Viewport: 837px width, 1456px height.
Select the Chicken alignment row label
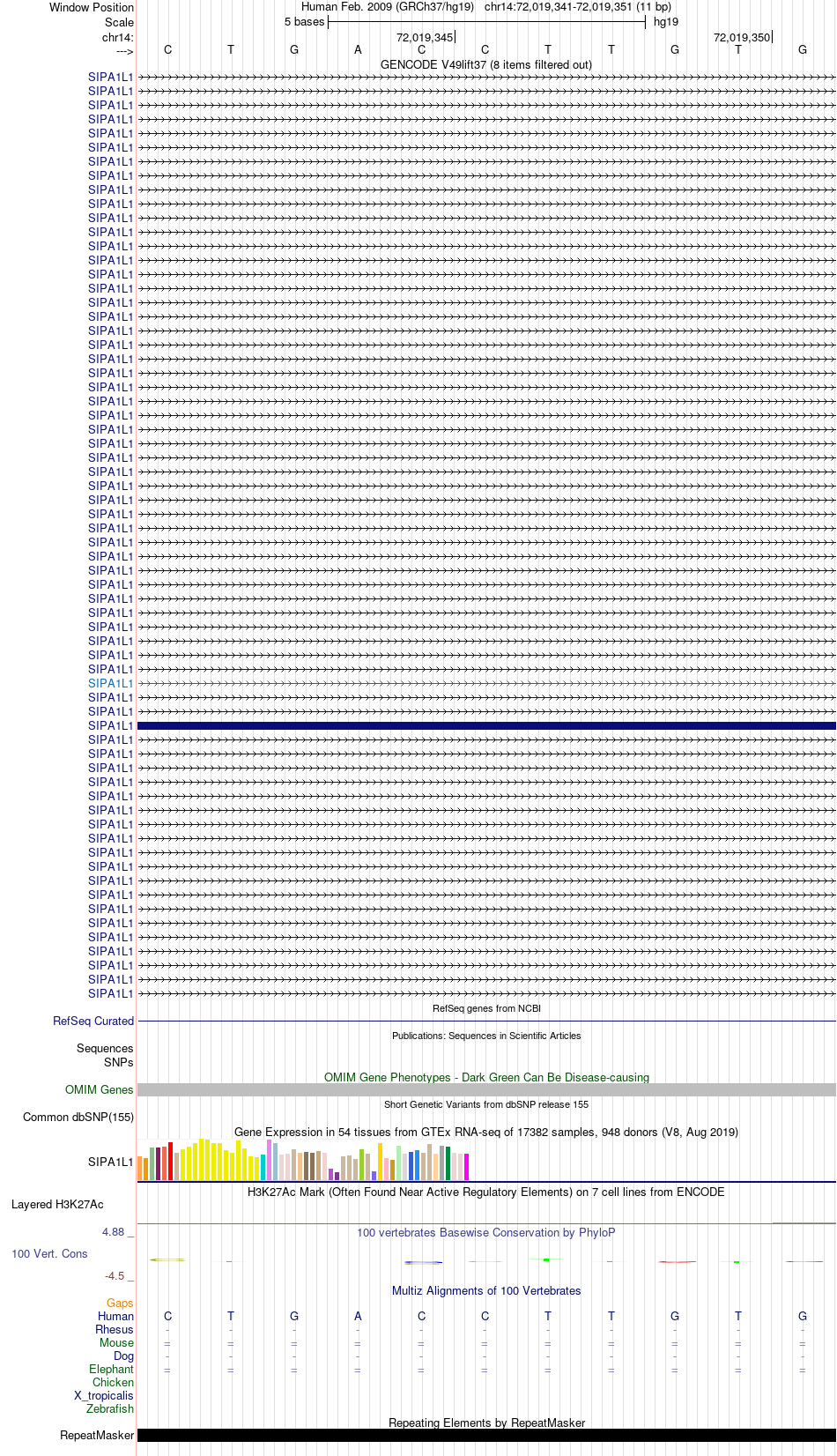tap(114, 1382)
